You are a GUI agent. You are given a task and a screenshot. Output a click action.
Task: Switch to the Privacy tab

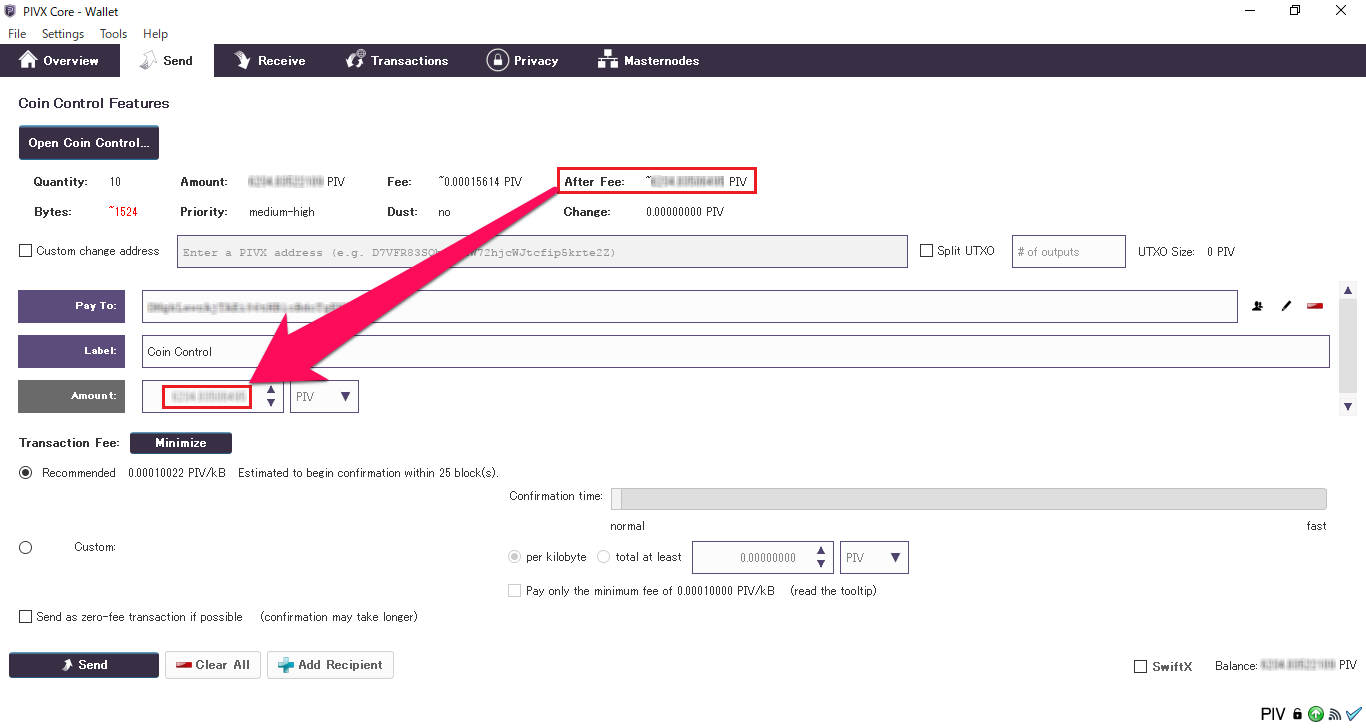(x=522, y=61)
